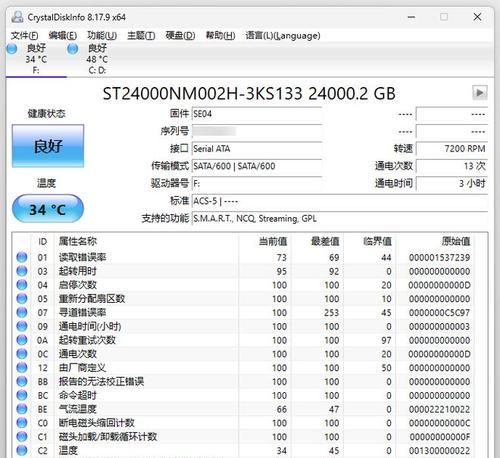The height and width of the screenshot is (458, 500).
Task: Click disk title ST24000NM002H-3KS133 24000.2 GB
Action: (249, 93)
